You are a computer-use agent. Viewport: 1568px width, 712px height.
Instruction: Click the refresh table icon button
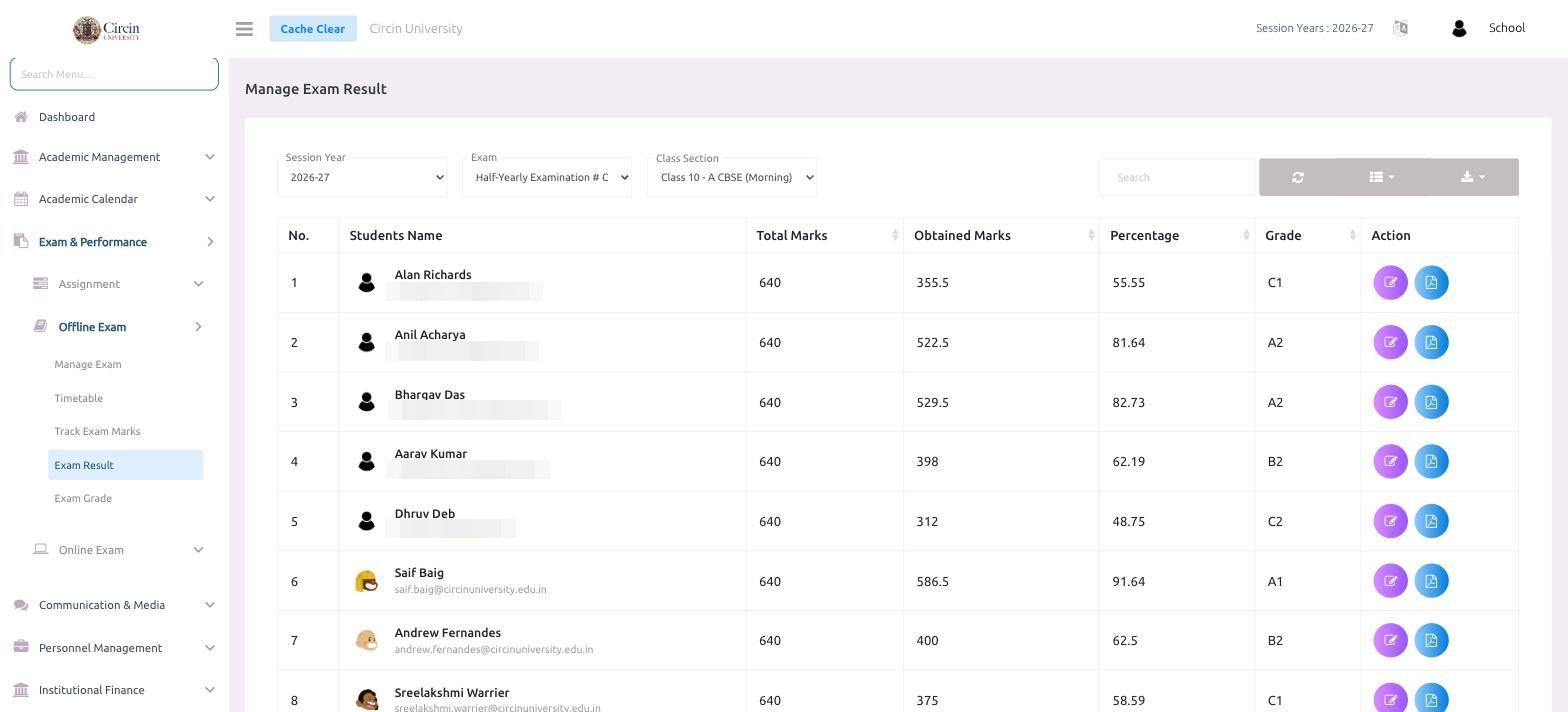pyautogui.click(x=1297, y=177)
